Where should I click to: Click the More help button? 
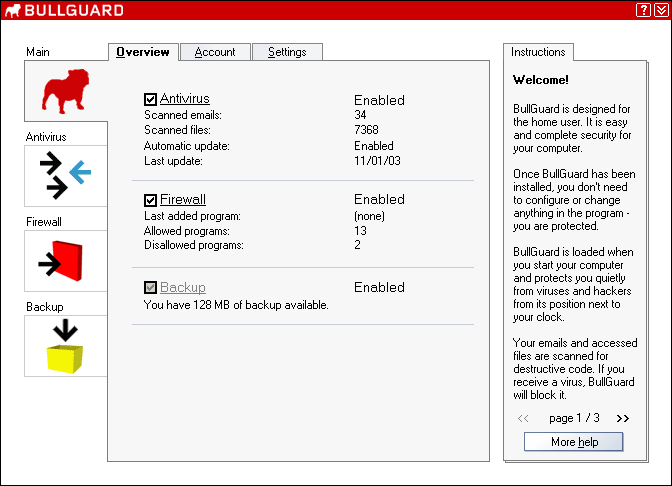pos(573,441)
